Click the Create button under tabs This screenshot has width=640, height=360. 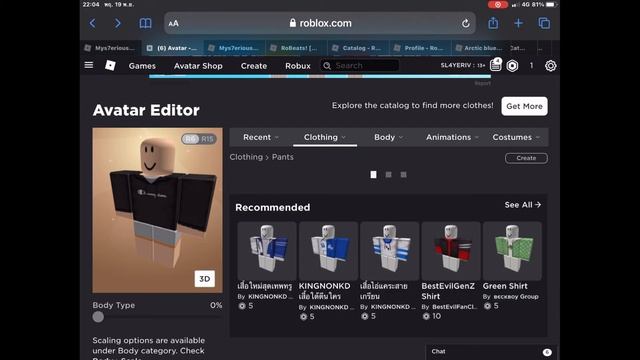tap(526, 158)
